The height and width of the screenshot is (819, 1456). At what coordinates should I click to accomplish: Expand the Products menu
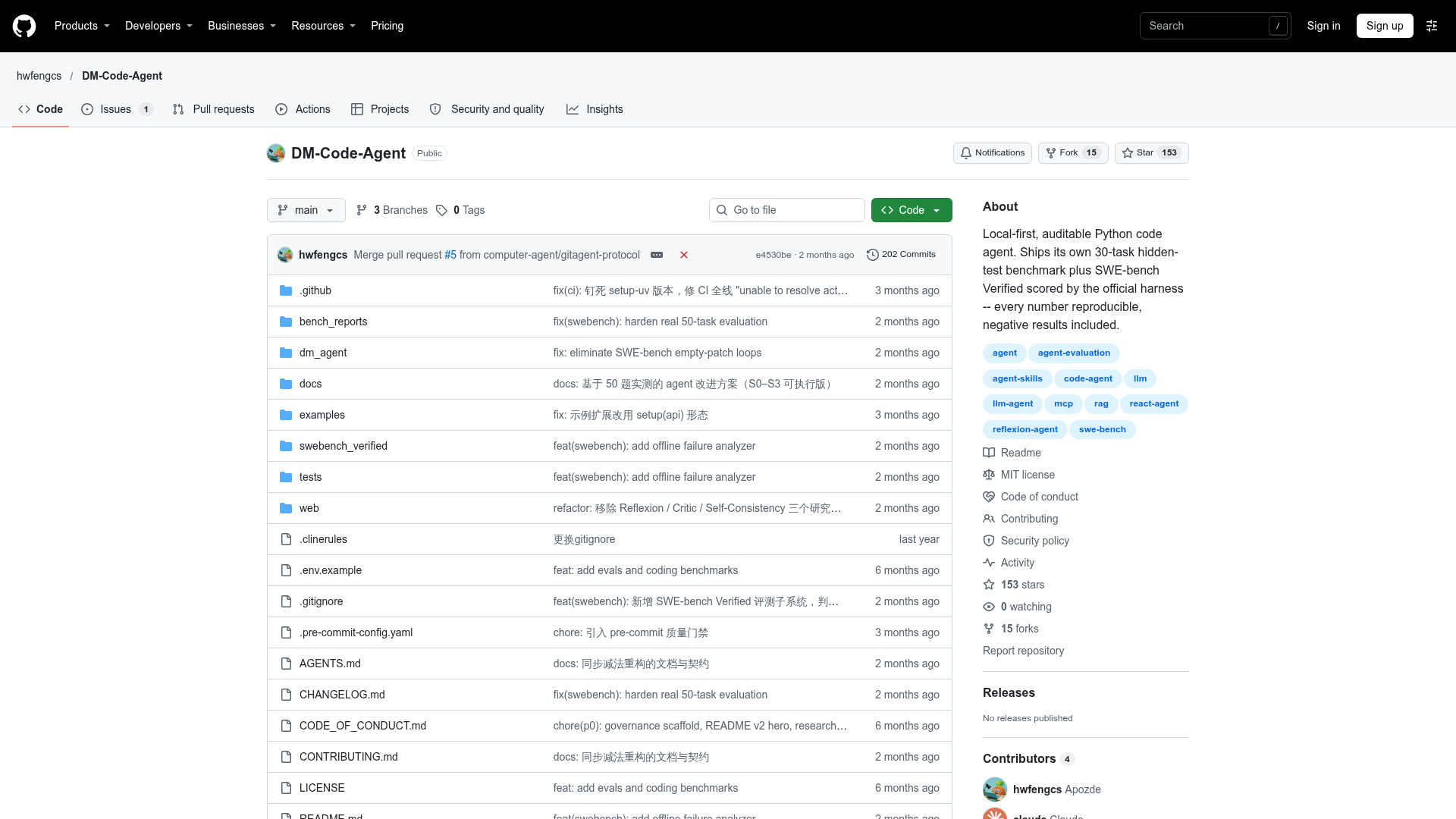click(82, 26)
